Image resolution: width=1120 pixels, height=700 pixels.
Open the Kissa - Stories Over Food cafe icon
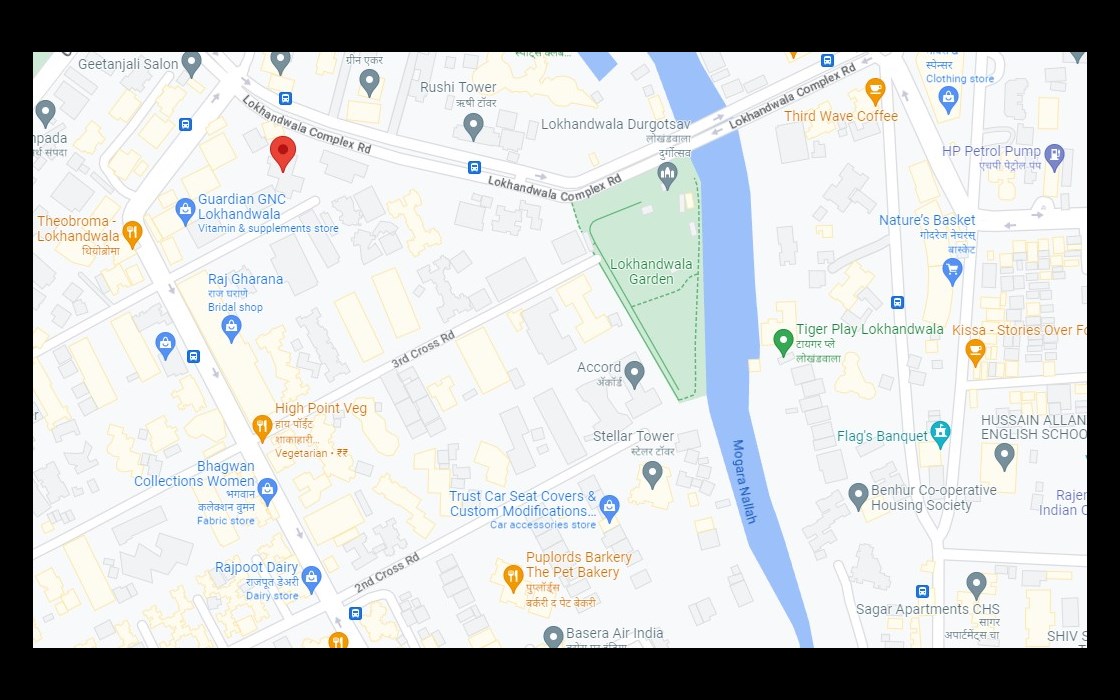pos(975,351)
